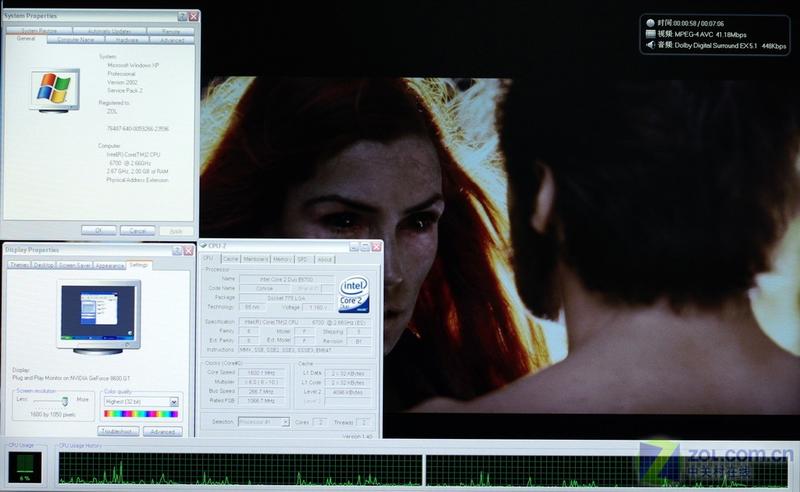Open the Desktop tab in Display Properties
This screenshot has height=492, width=800.
coord(43,265)
